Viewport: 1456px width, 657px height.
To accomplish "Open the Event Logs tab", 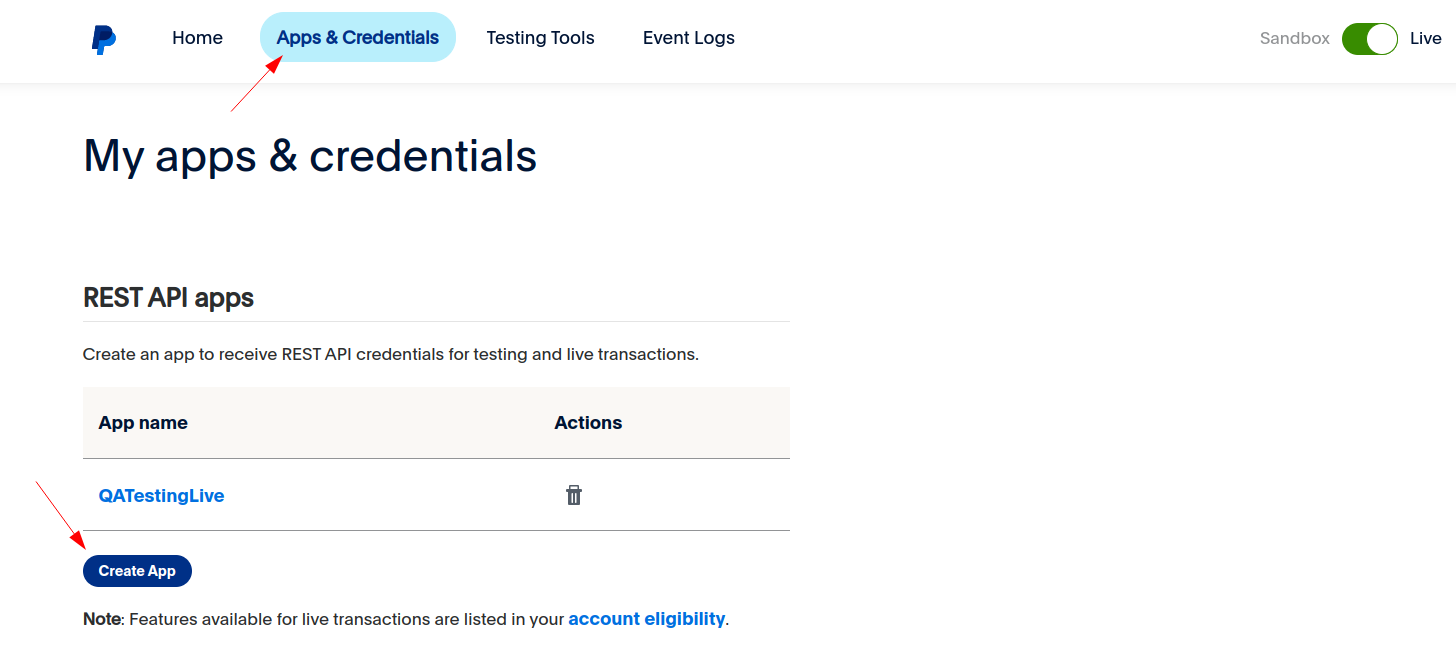I will [689, 38].
